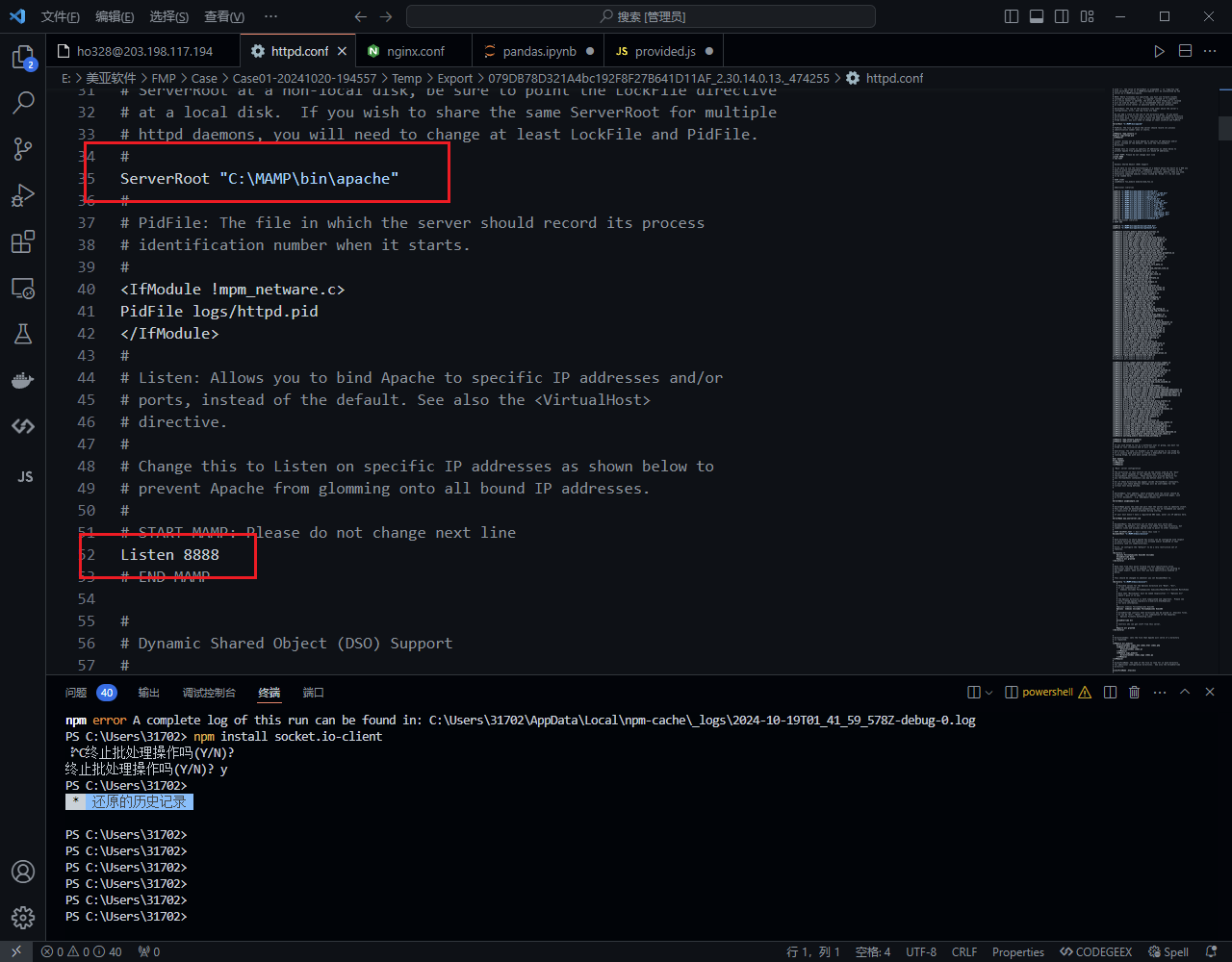Open the customize layout icon
The image size is (1232, 962).
coord(1088,16)
